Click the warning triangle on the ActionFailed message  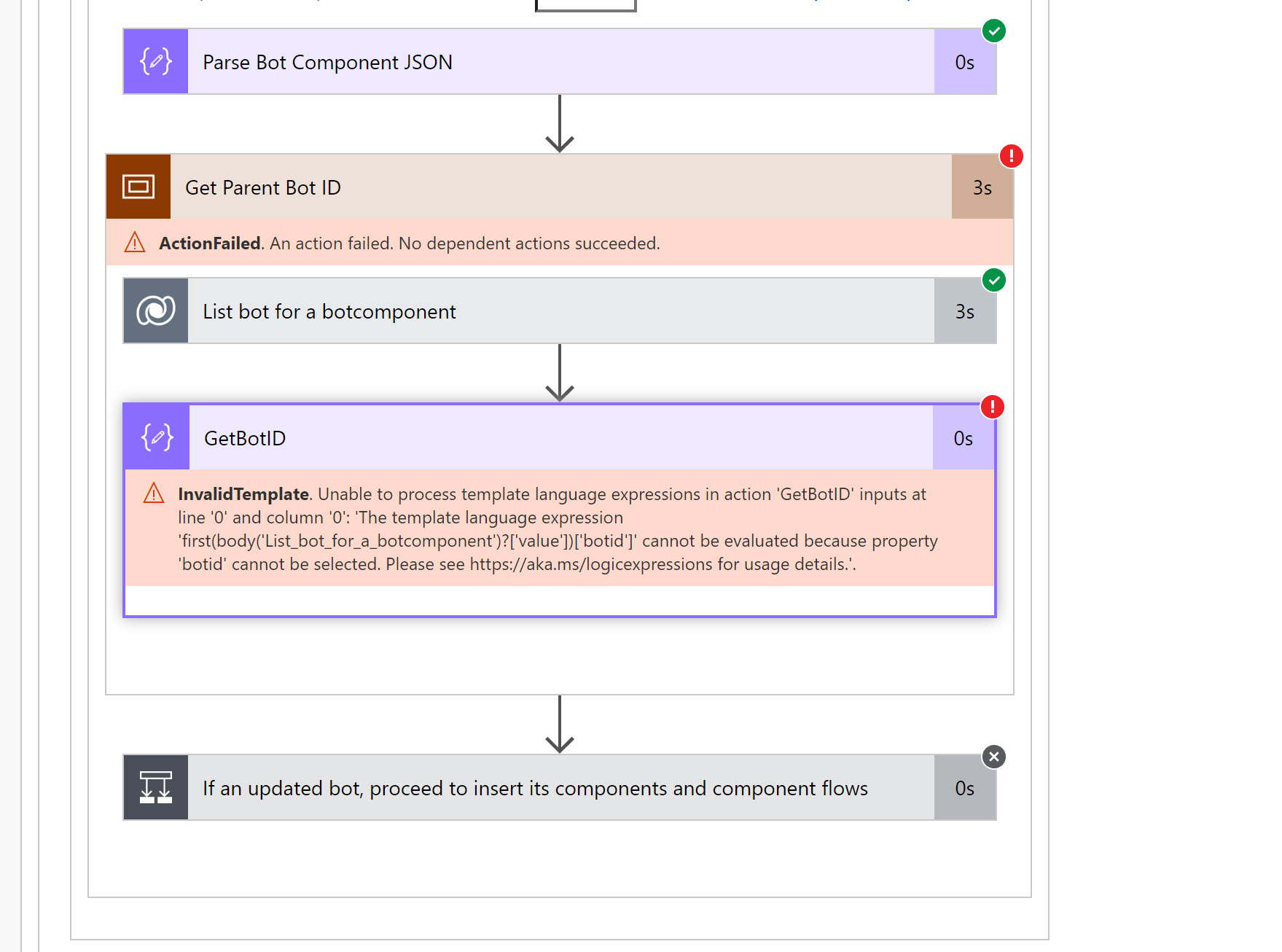(x=136, y=243)
